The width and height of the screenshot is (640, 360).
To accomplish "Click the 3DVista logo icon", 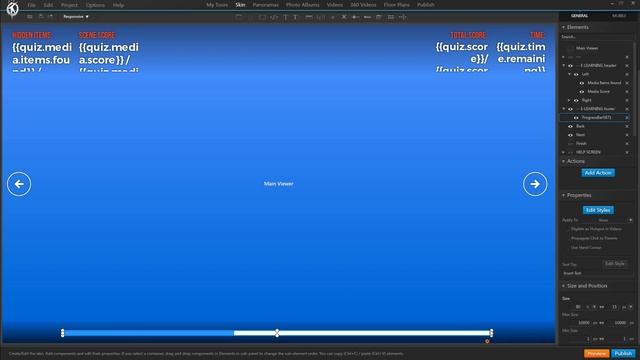I will pyautogui.click(x=12, y=9).
